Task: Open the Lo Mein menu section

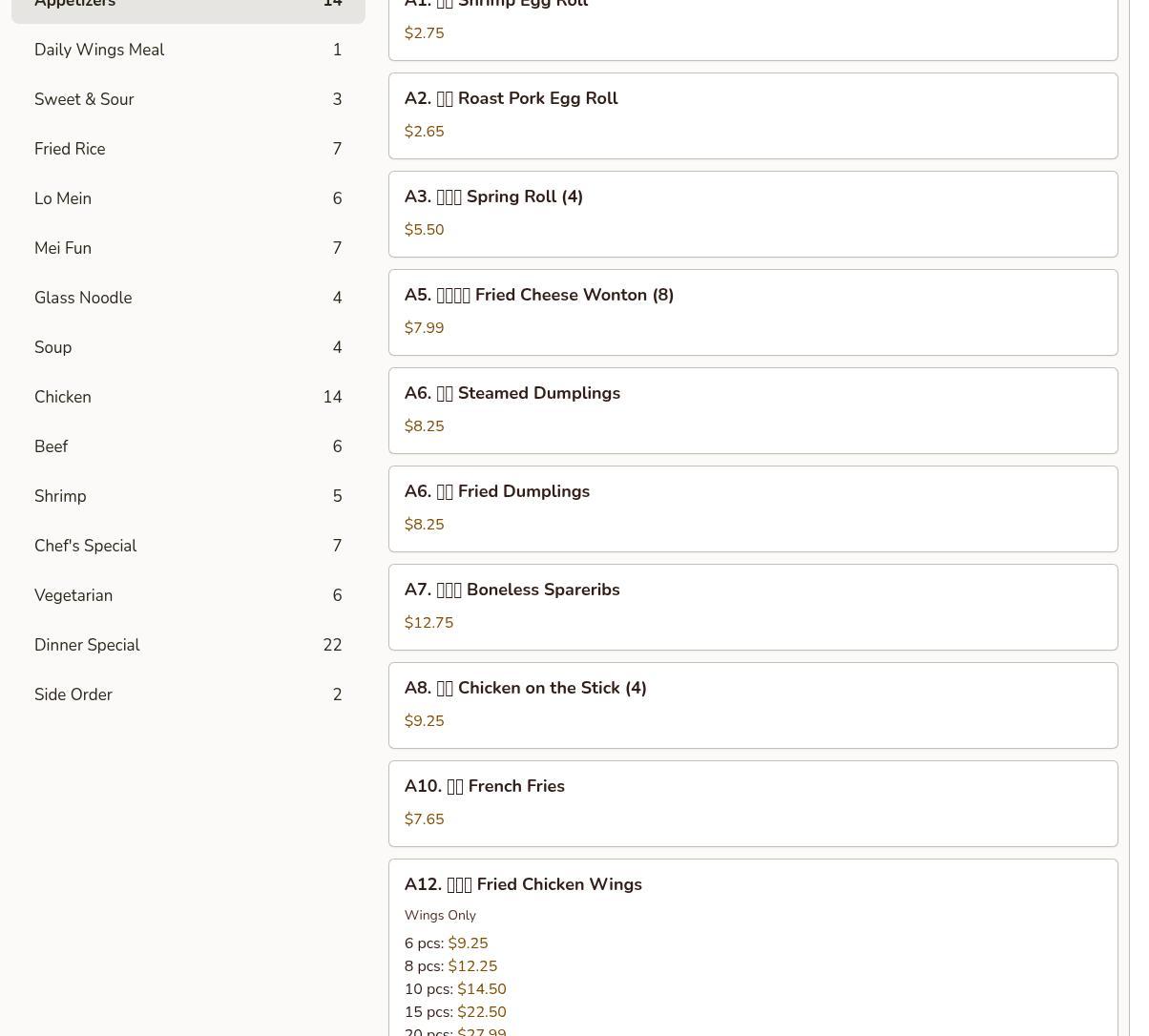Action: click(x=188, y=198)
